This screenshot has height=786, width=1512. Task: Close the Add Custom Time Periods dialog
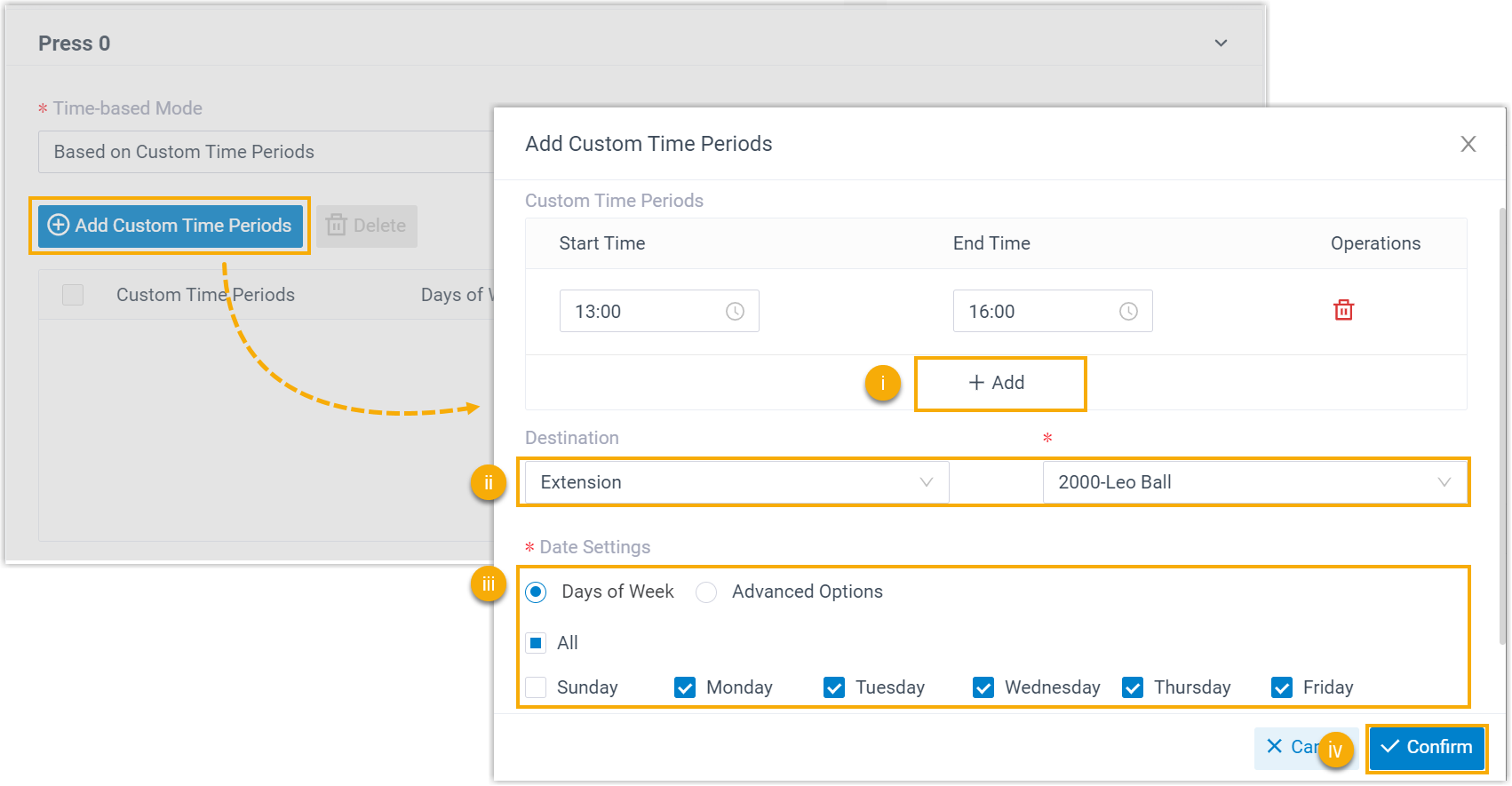[x=1468, y=144]
